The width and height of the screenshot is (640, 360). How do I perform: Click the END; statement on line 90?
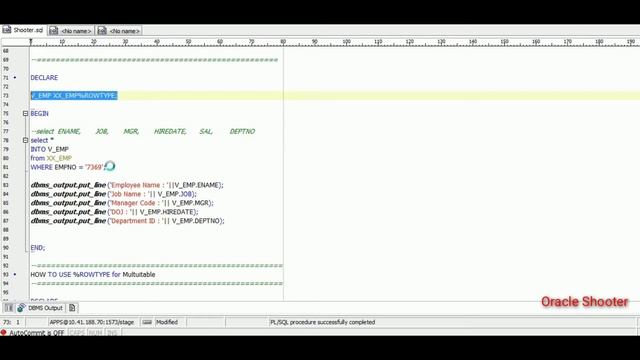tap(38, 247)
